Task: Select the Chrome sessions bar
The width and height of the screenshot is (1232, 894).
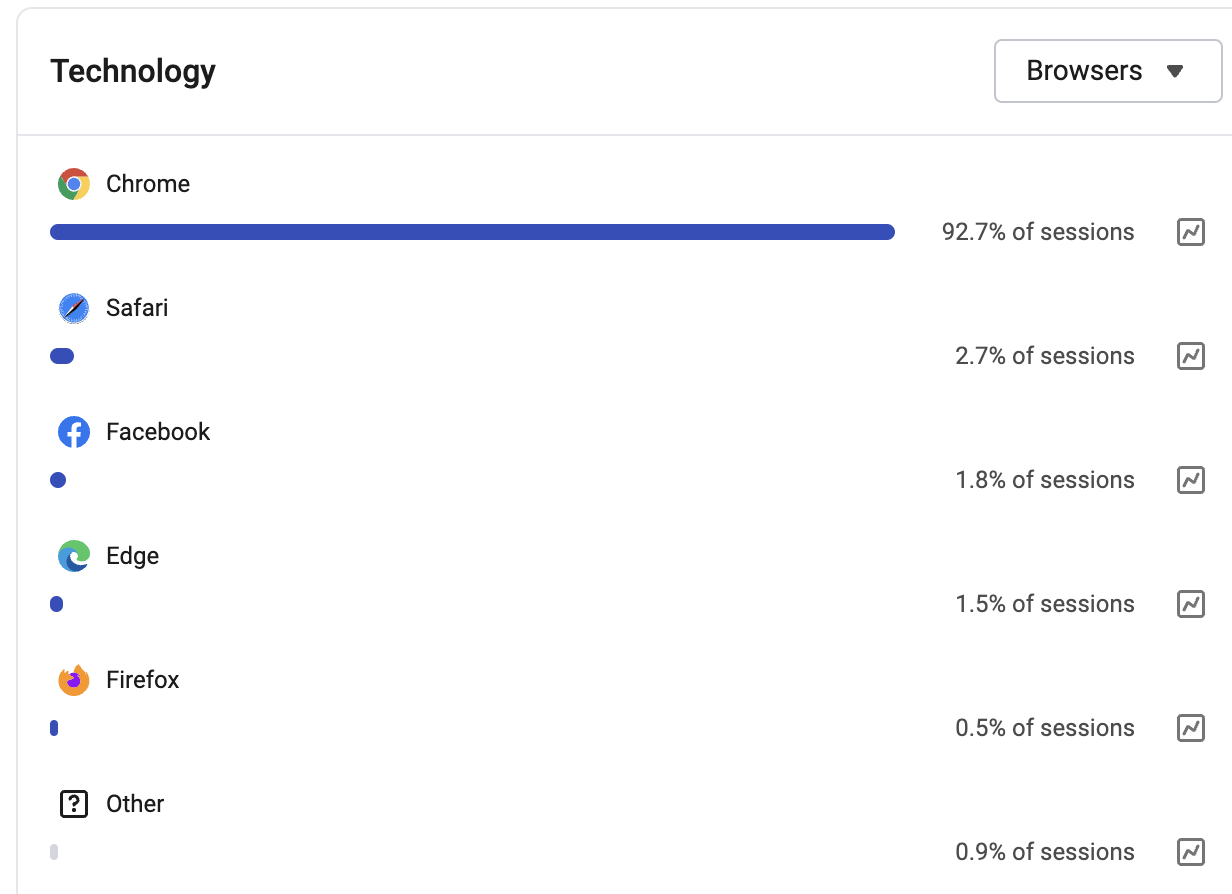Action: click(472, 232)
